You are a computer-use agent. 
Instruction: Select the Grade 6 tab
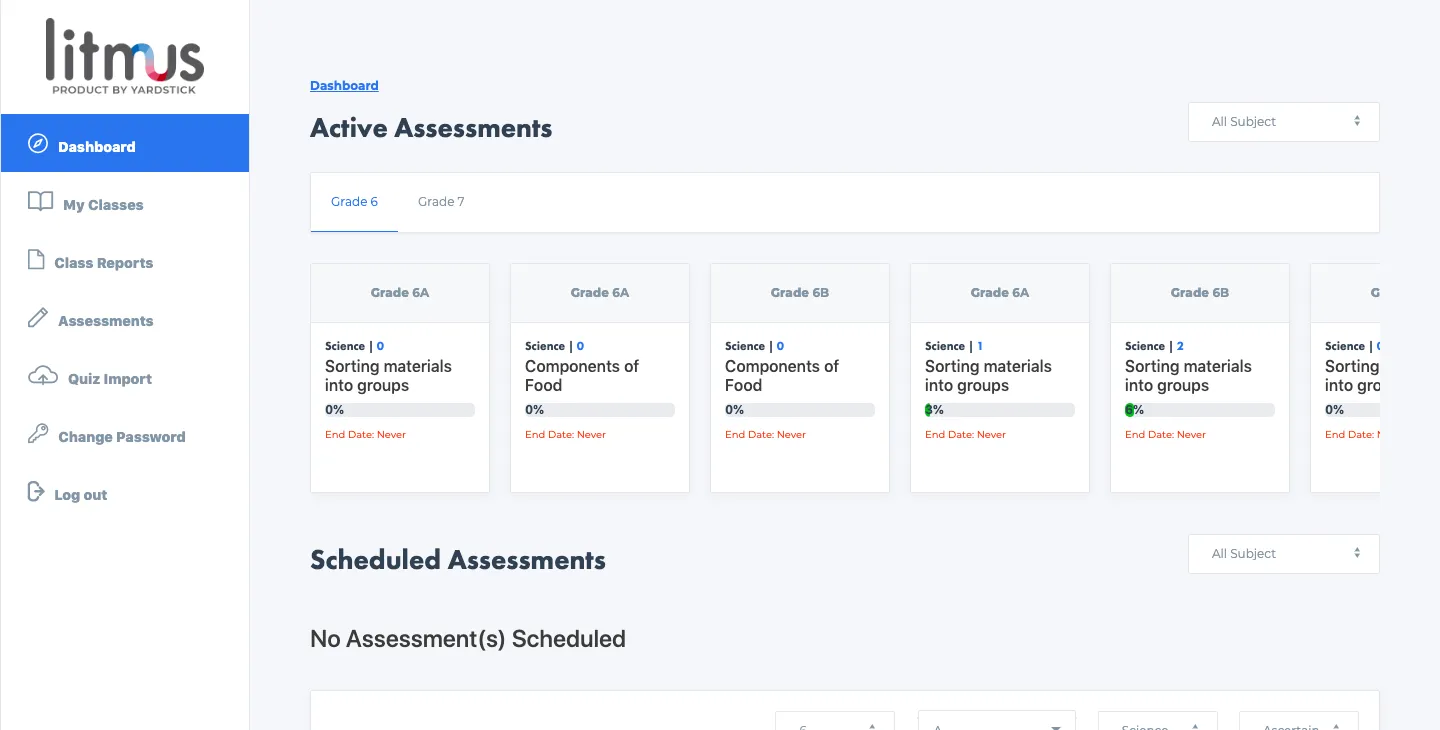(354, 201)
